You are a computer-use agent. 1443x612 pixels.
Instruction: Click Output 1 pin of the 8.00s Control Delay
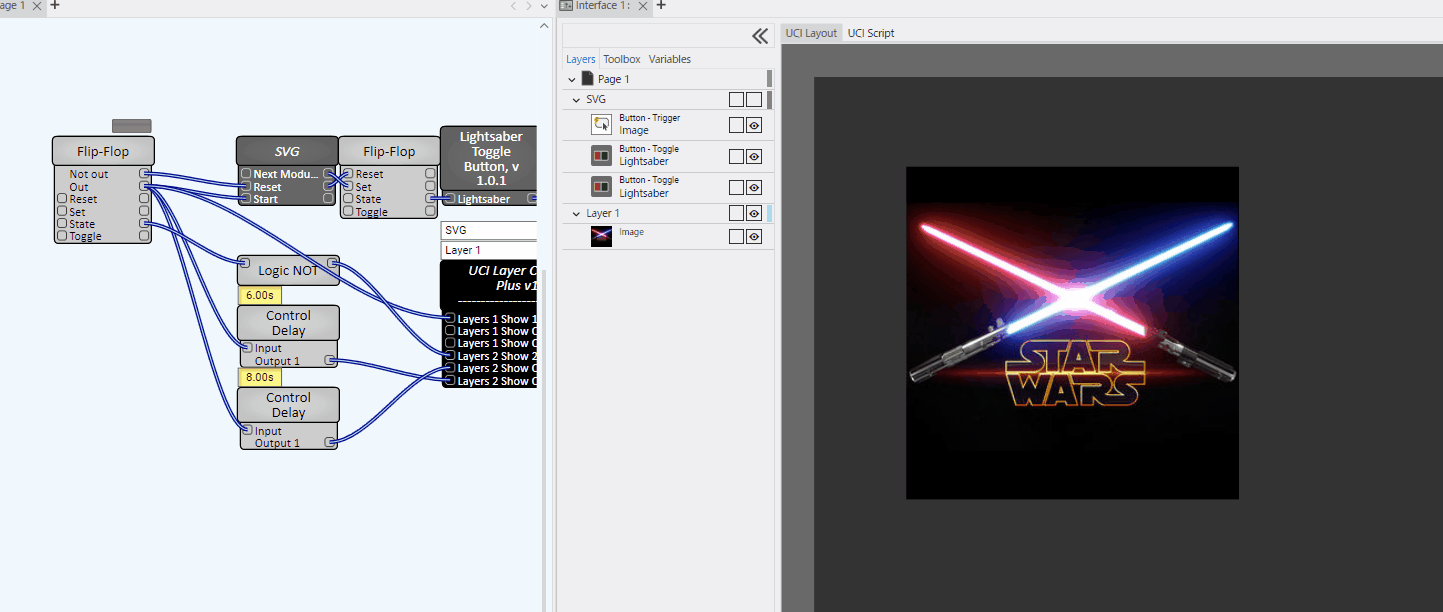(330, 442)
